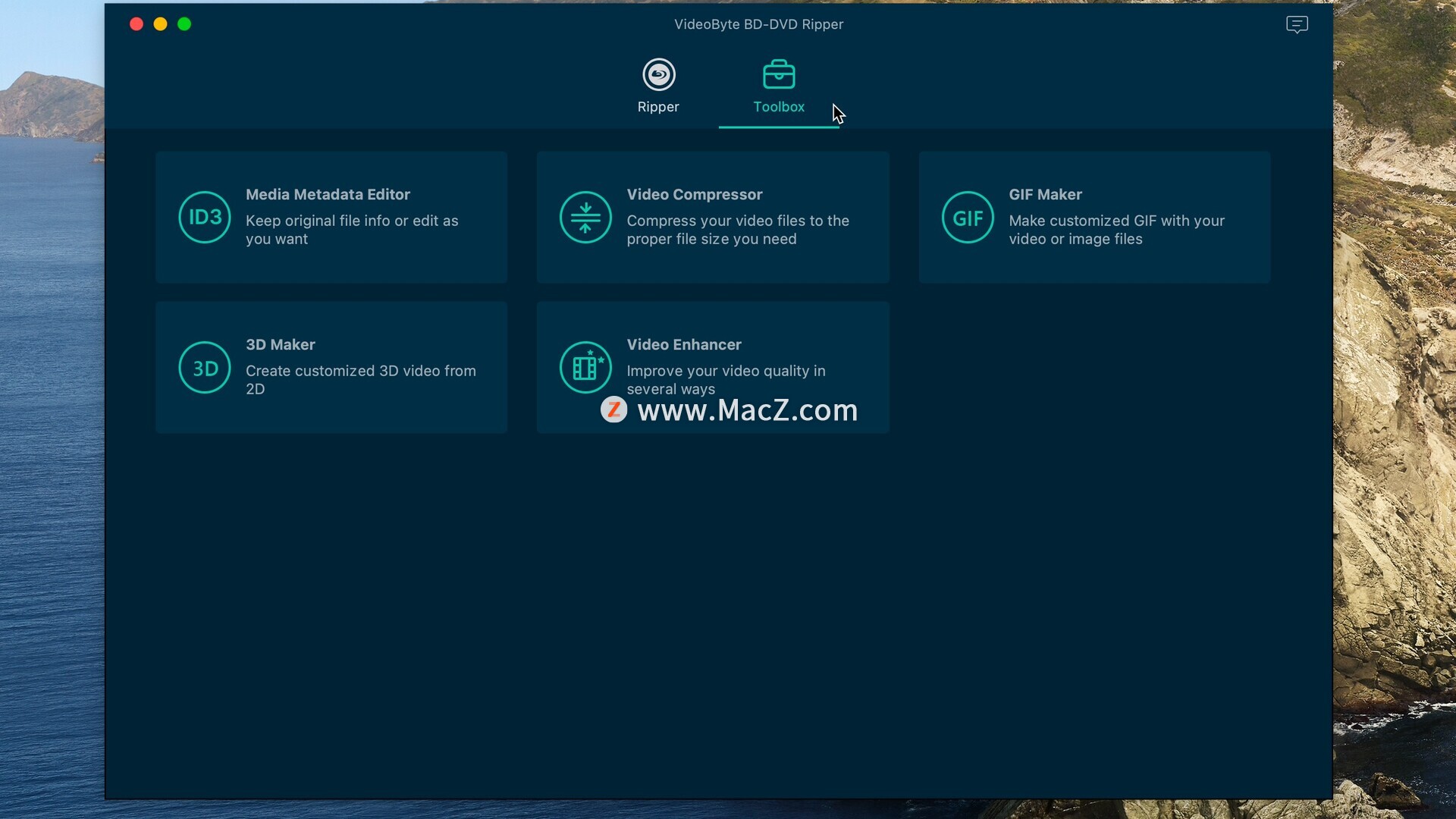Select the Toolbox tab label

(x=779, y=107)
